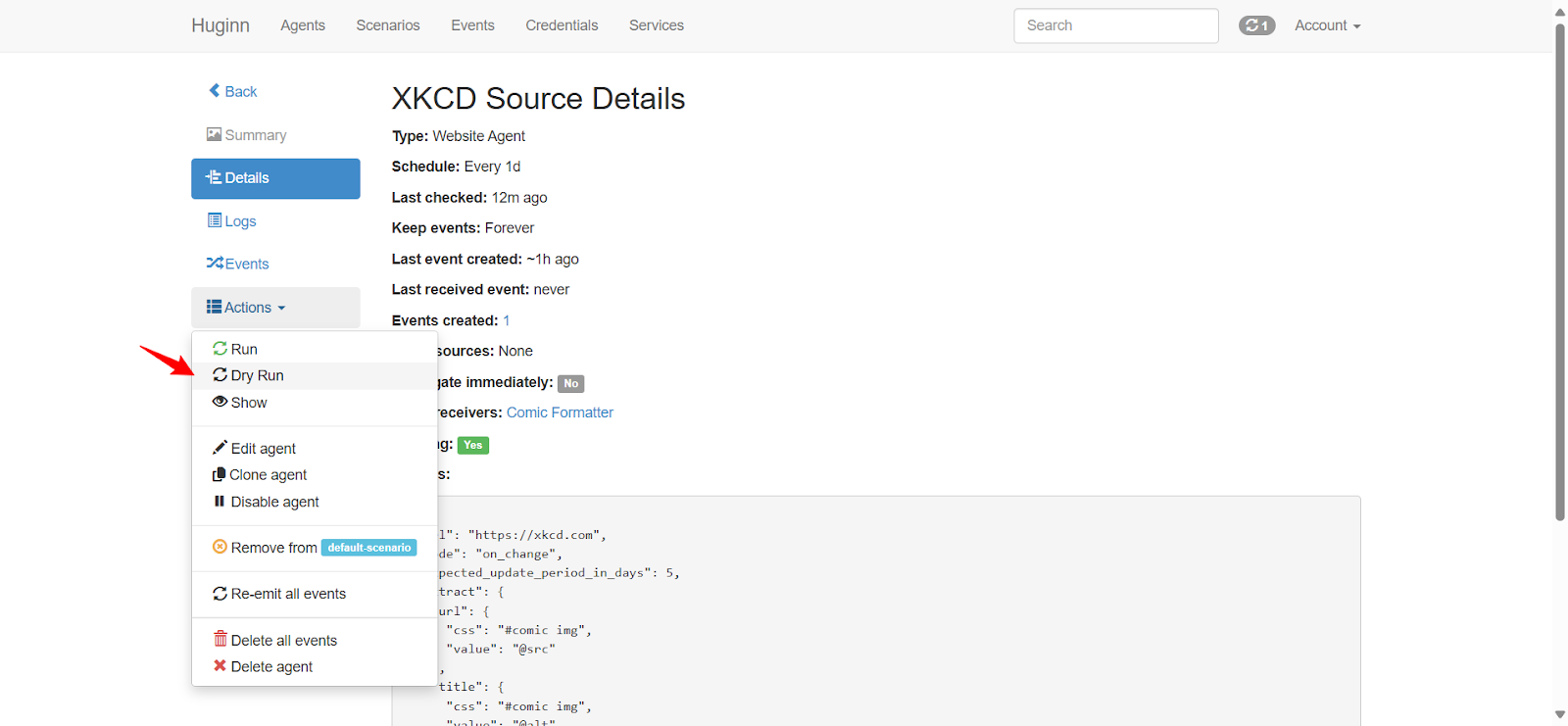
Task: Click the Back chevron icon
Action: [215, 90]
